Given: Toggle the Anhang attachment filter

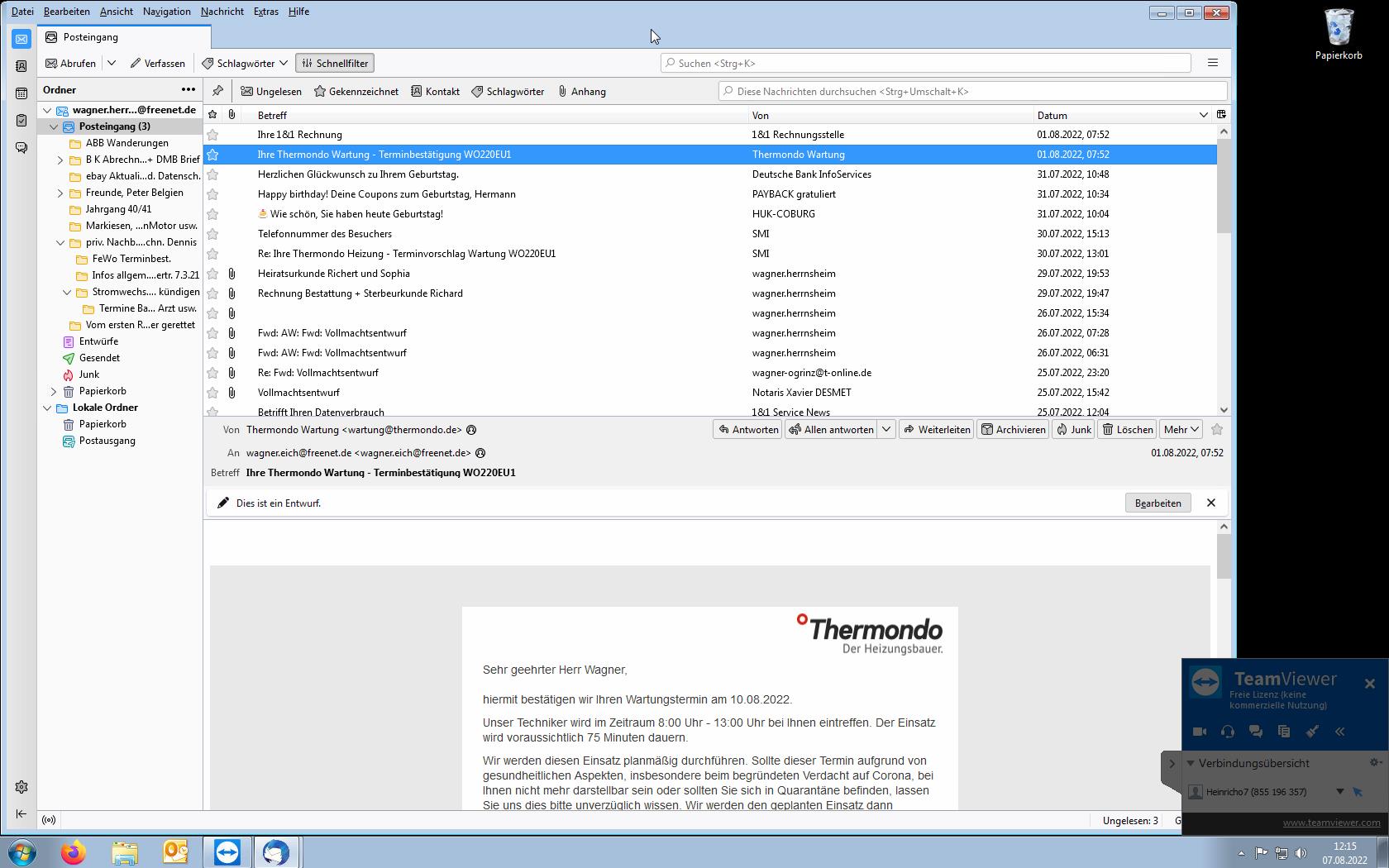Looking at the screenshot, I should coord(582,92).
